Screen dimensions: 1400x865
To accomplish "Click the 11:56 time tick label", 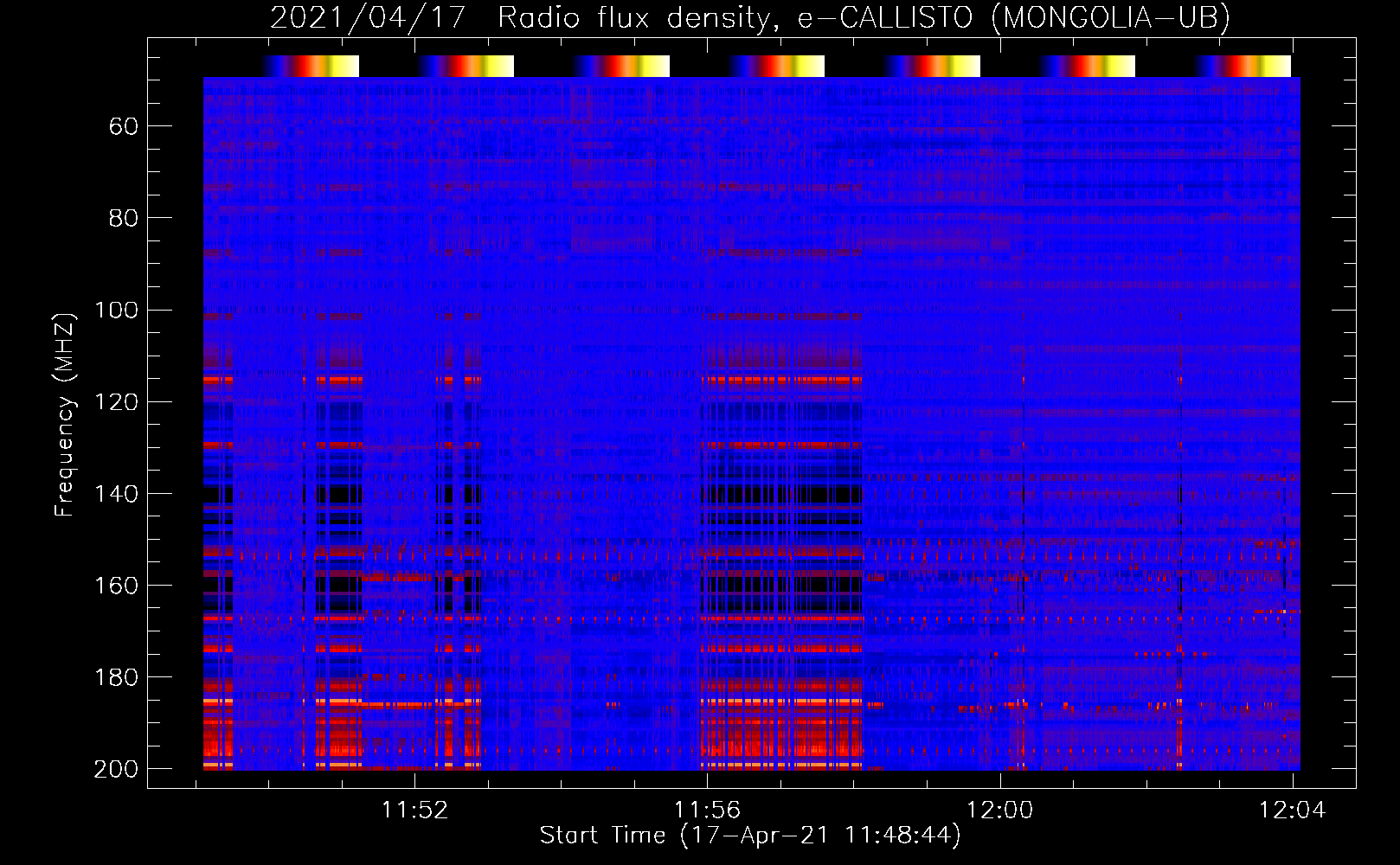I will pos(708,811).
